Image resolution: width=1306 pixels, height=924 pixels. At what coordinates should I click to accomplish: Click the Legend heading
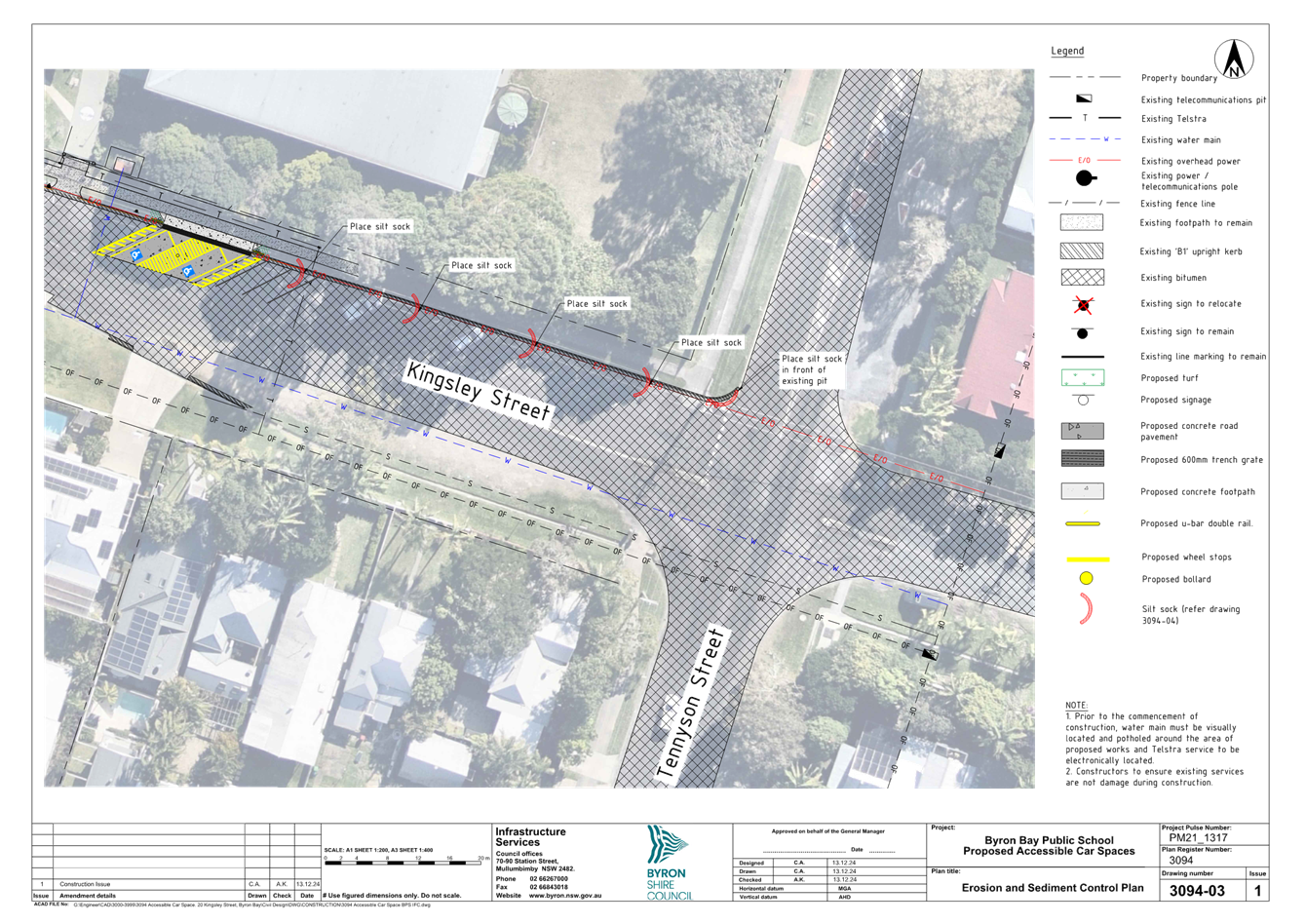[1067, 52]
